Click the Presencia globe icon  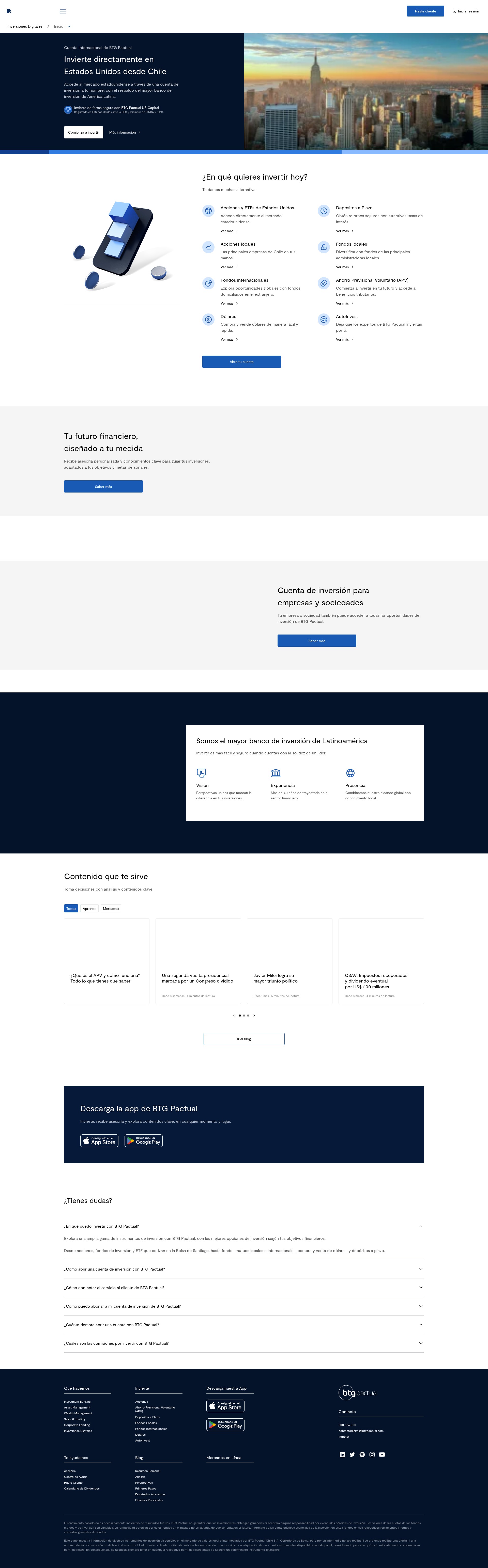350,773
